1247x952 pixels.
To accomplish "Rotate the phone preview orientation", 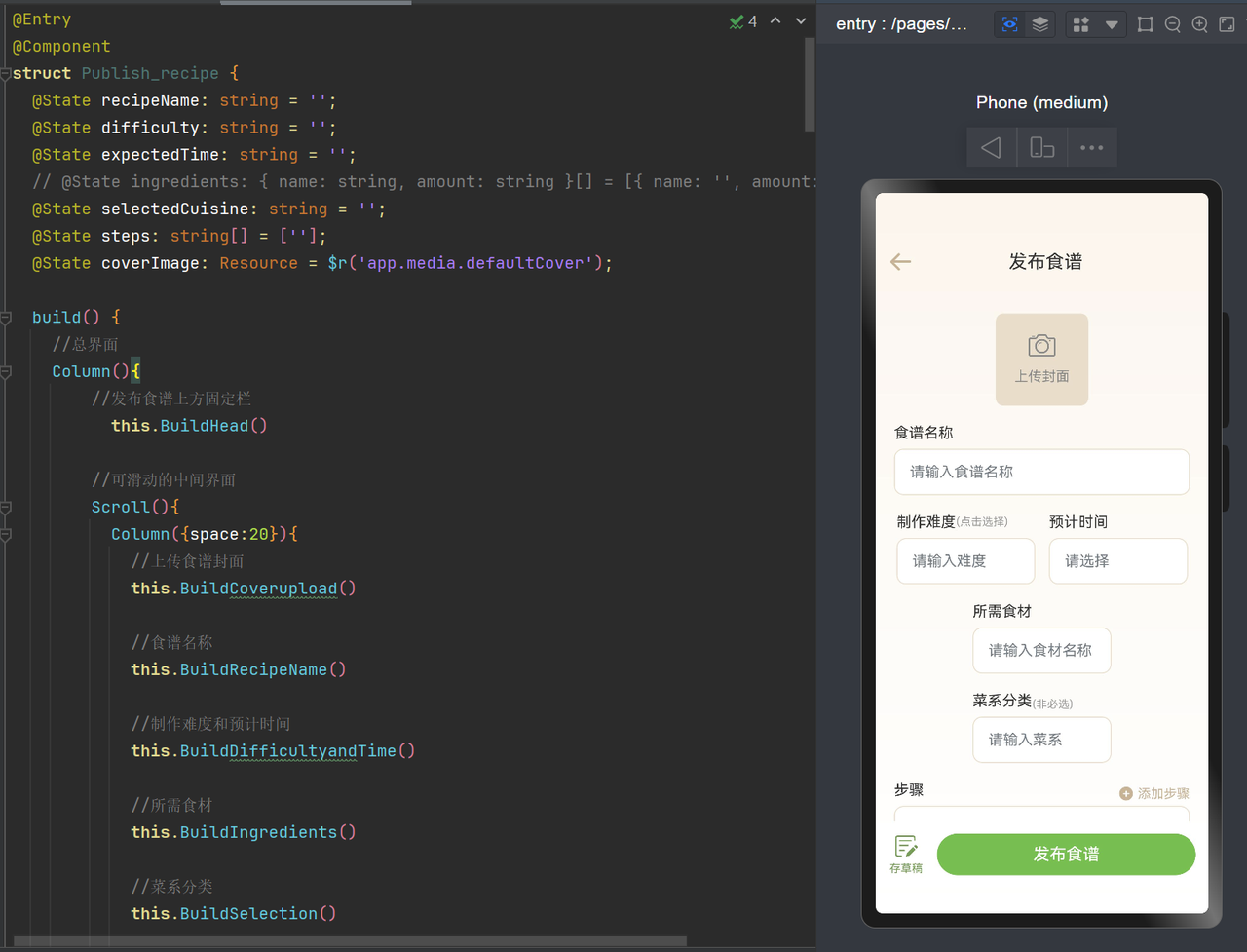I will [1042, 148].
